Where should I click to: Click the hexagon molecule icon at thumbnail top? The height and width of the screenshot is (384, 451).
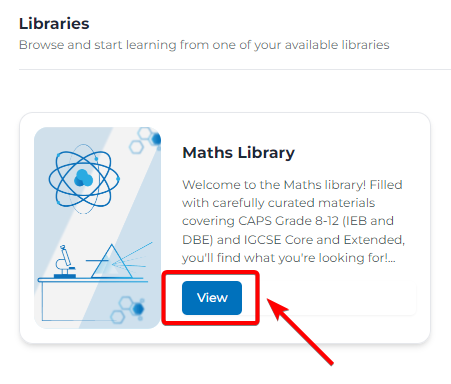(145, 140)
